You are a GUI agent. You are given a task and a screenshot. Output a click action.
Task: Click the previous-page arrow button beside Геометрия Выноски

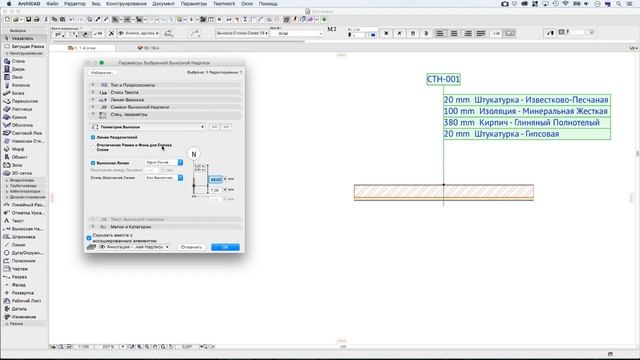pos(215,127)
